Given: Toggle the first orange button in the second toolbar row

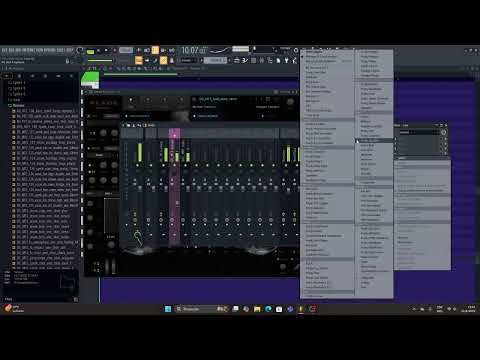Looking at the screenshot, I should [139, 60].
